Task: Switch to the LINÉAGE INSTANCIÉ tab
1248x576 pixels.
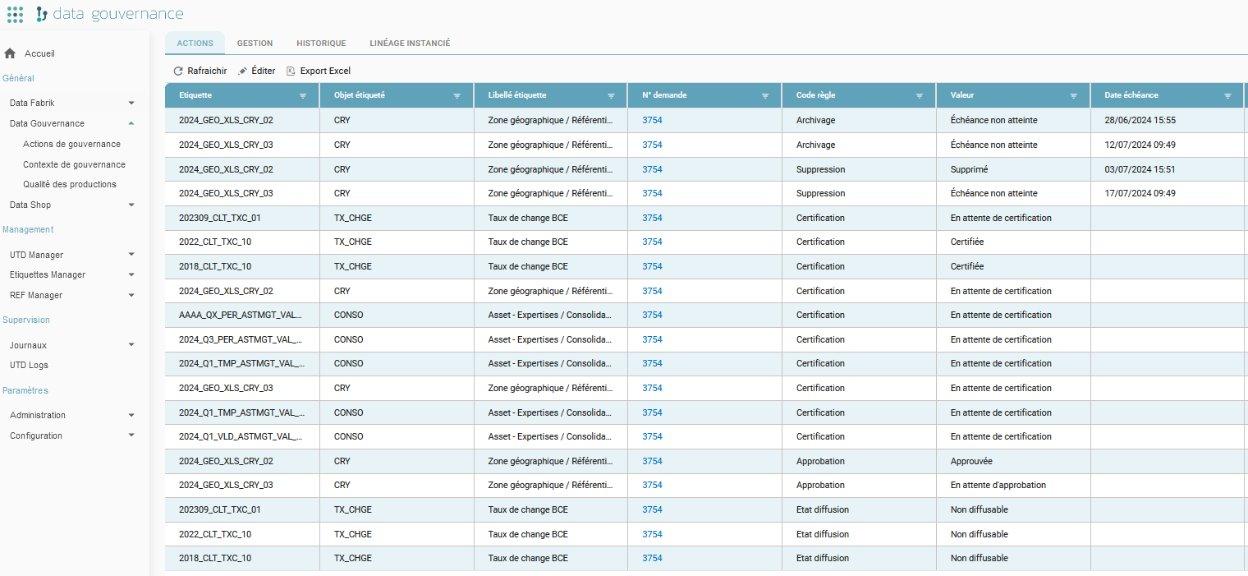Action: coord(410,43)
